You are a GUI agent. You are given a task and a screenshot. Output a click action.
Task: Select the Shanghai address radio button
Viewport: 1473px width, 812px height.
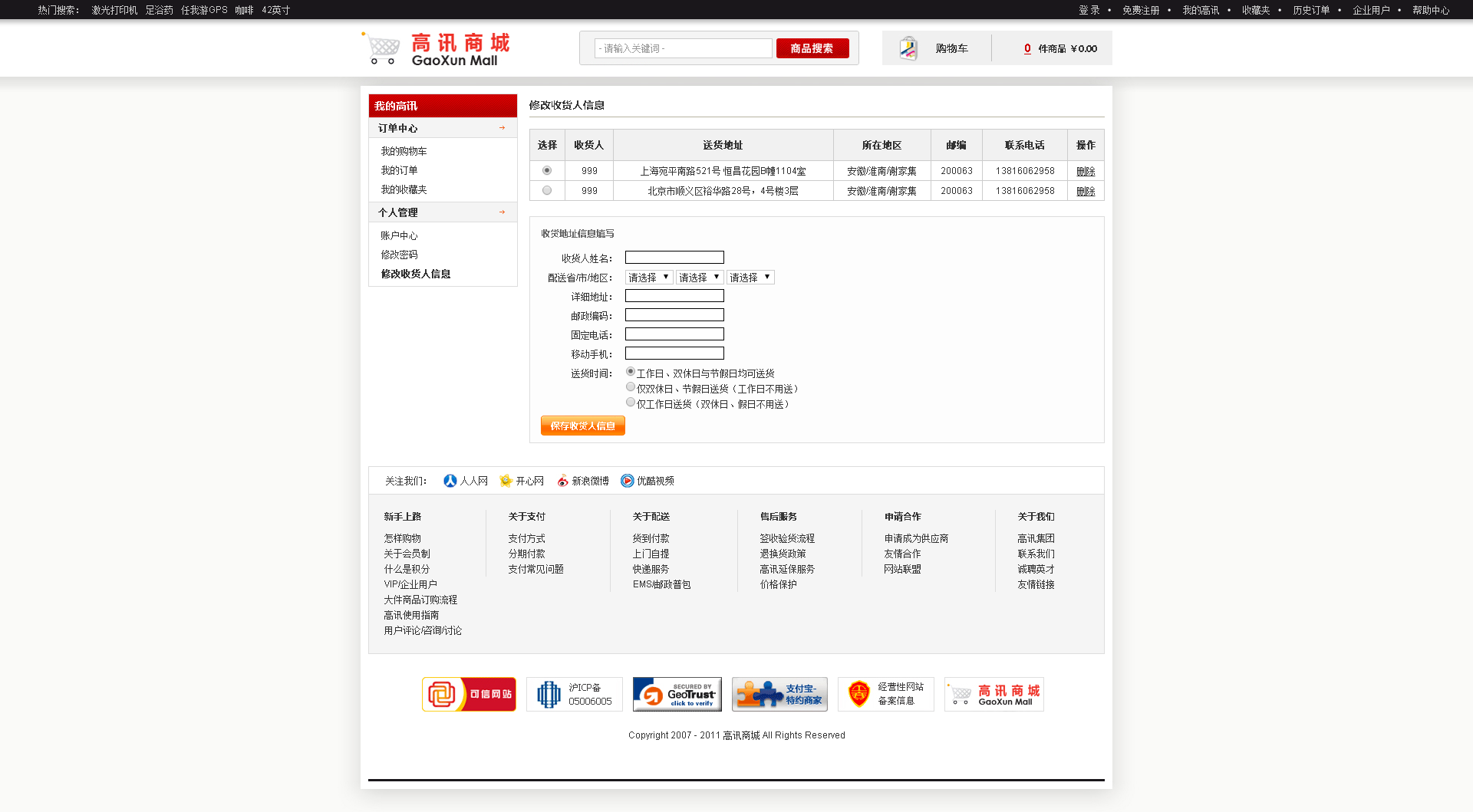547,170
